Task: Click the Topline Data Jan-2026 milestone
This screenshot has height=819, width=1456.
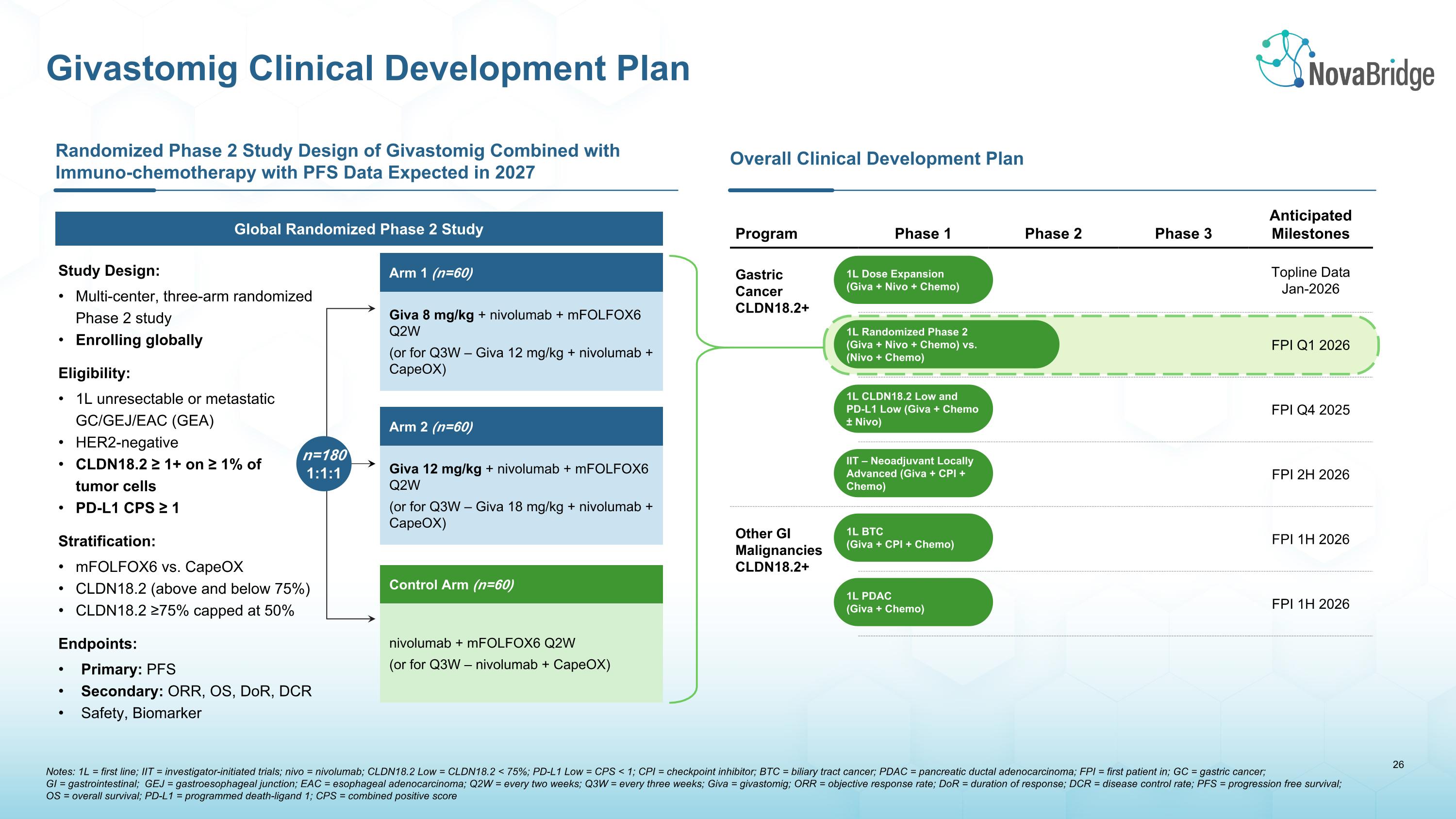Action: coord(1310,280)
